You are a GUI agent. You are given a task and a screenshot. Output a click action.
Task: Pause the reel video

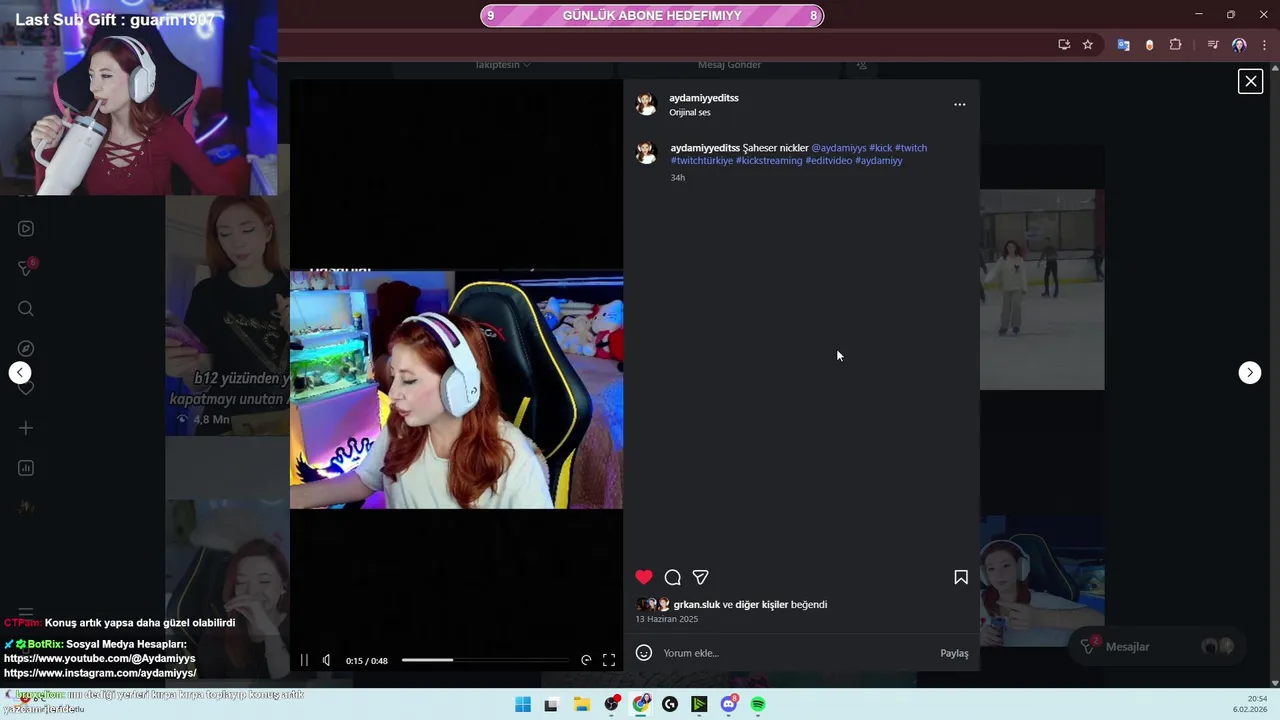304,660
